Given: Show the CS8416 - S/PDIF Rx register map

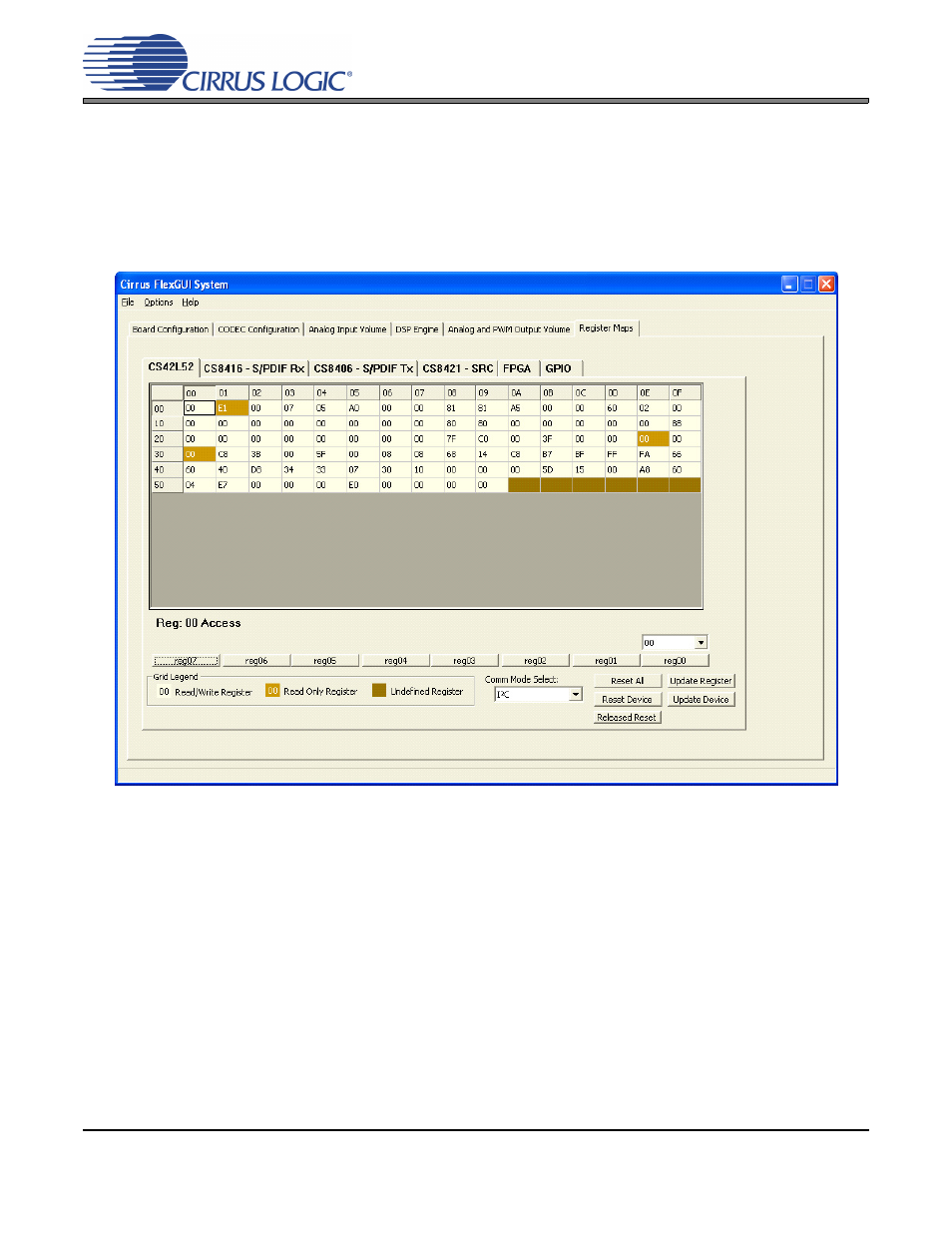Looking at the screenshot, I should 254,368.
